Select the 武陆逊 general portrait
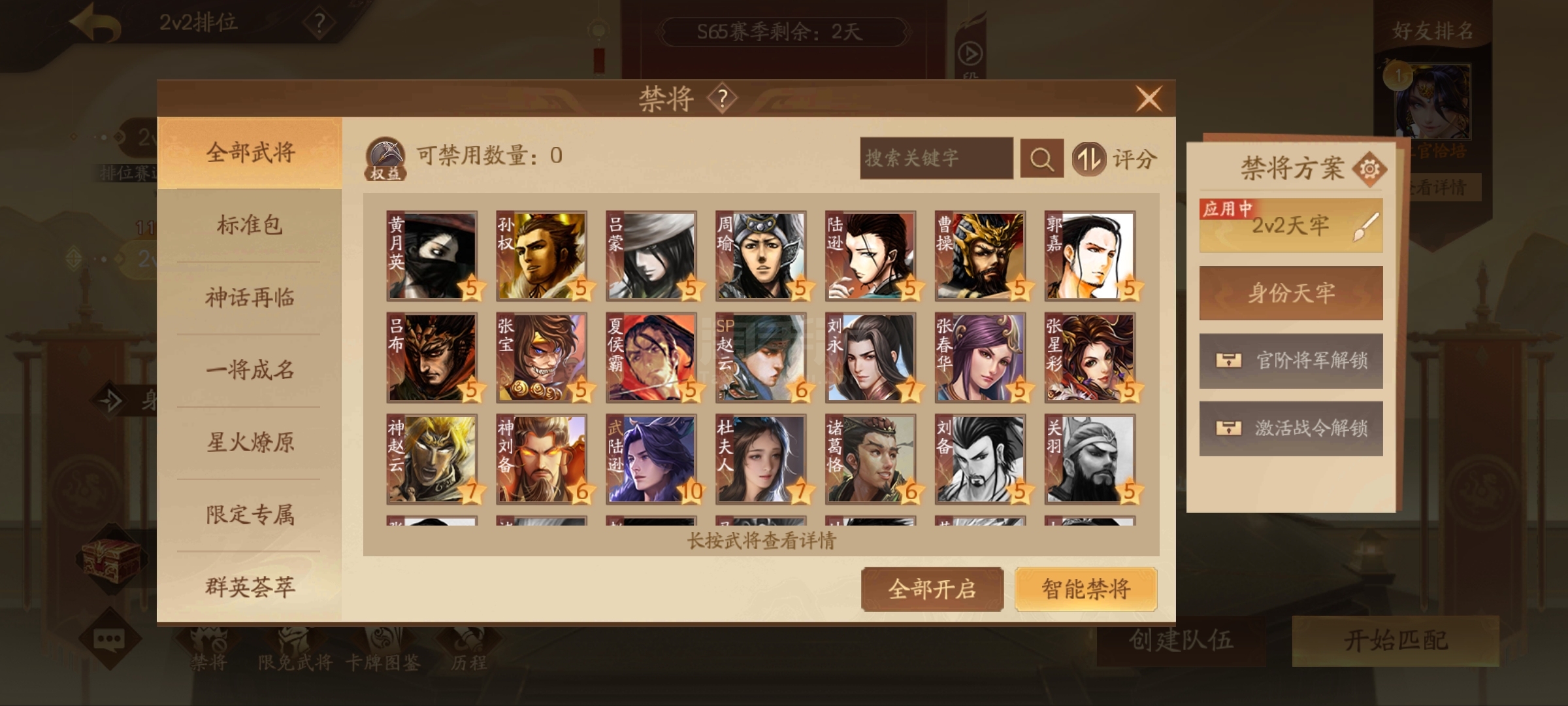The width and height of the screenshot is (1568, 706). pos(651,459)
